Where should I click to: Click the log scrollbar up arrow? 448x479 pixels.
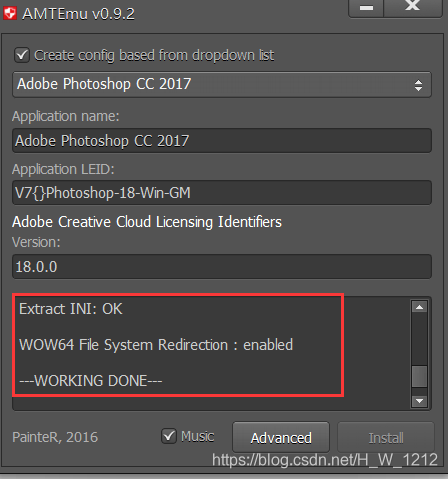pos(419,307)
